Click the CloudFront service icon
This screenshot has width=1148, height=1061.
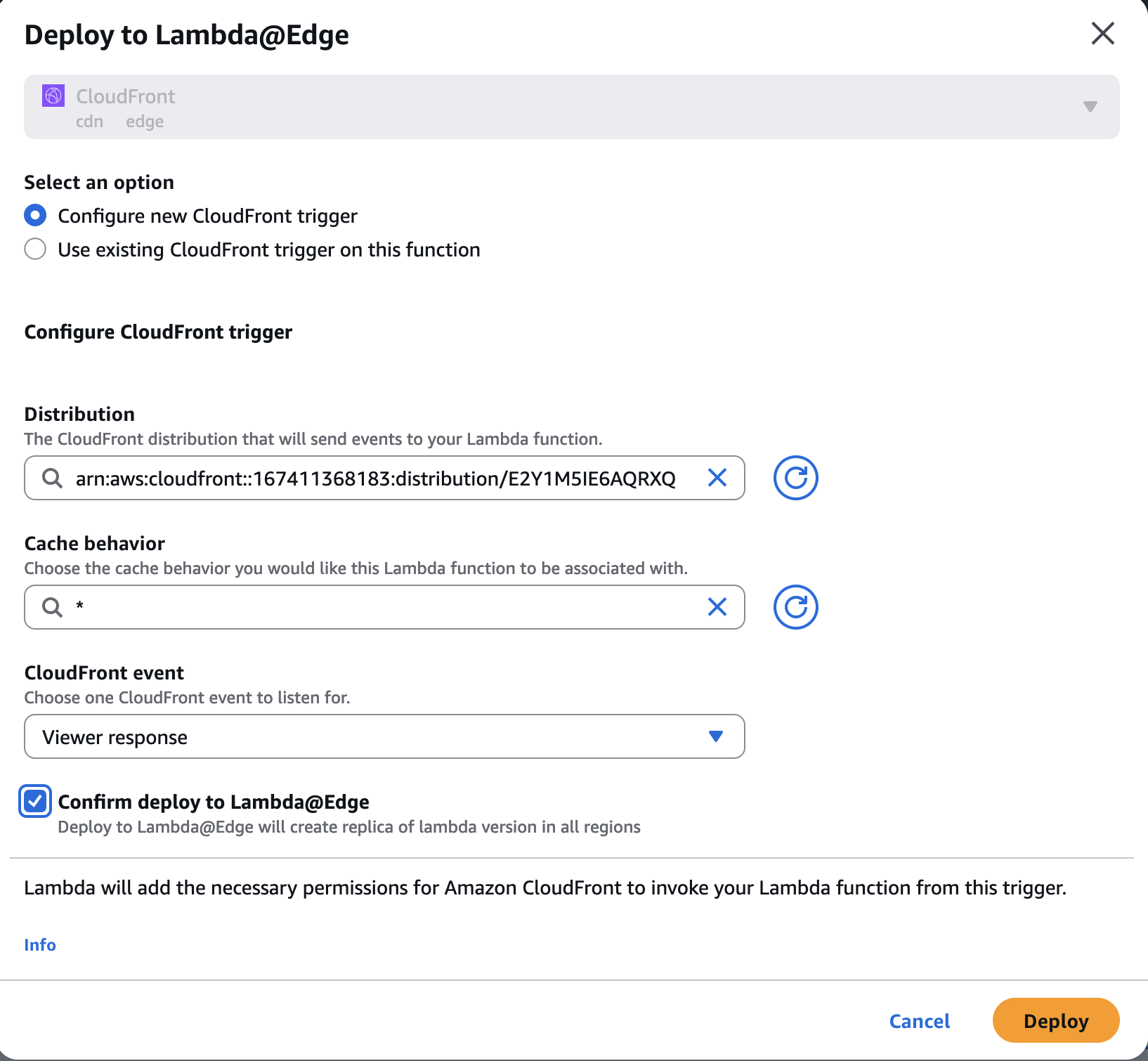(53, 96)
